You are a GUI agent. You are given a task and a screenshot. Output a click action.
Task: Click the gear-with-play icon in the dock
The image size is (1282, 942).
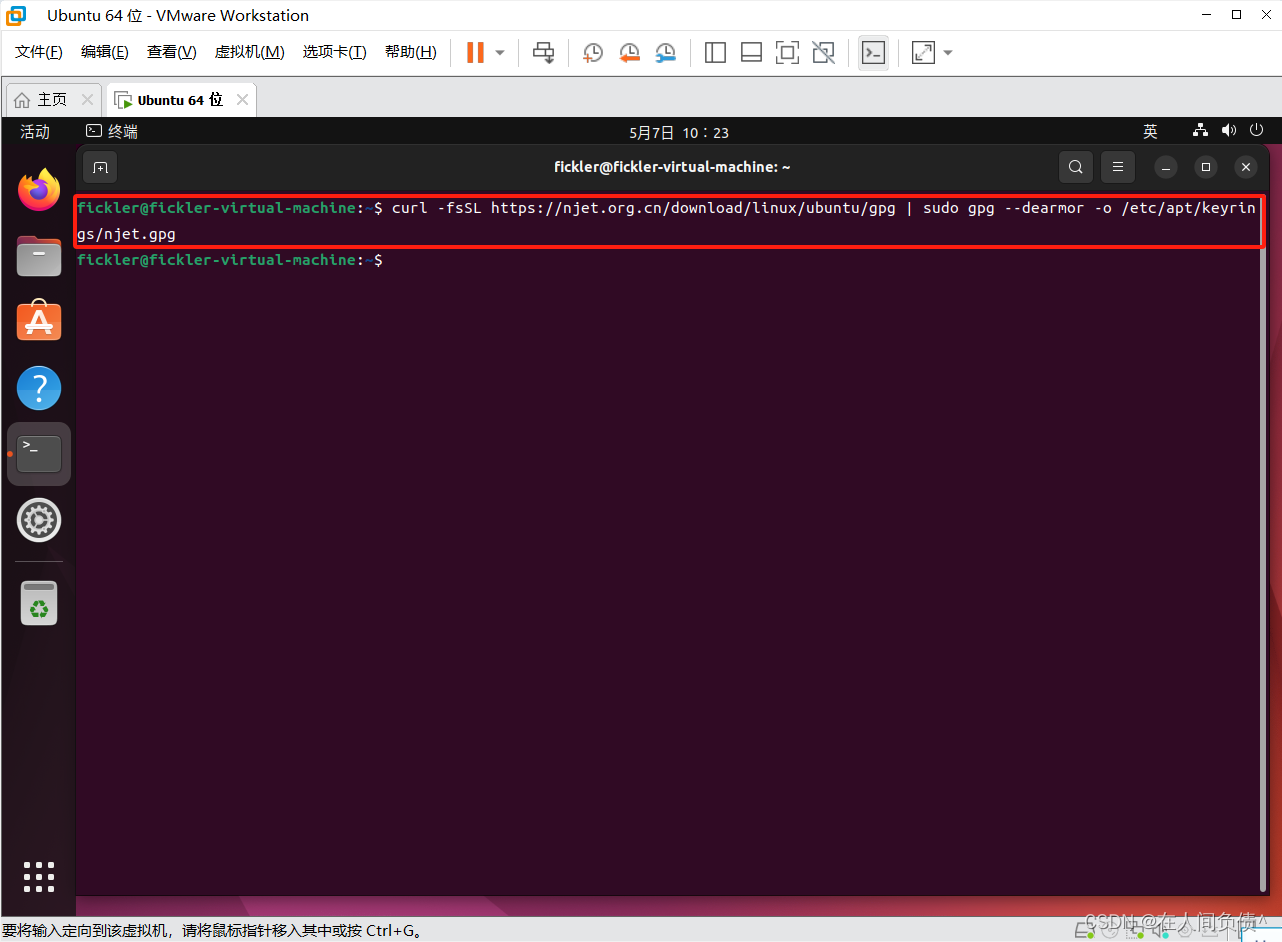pos(39,520)
